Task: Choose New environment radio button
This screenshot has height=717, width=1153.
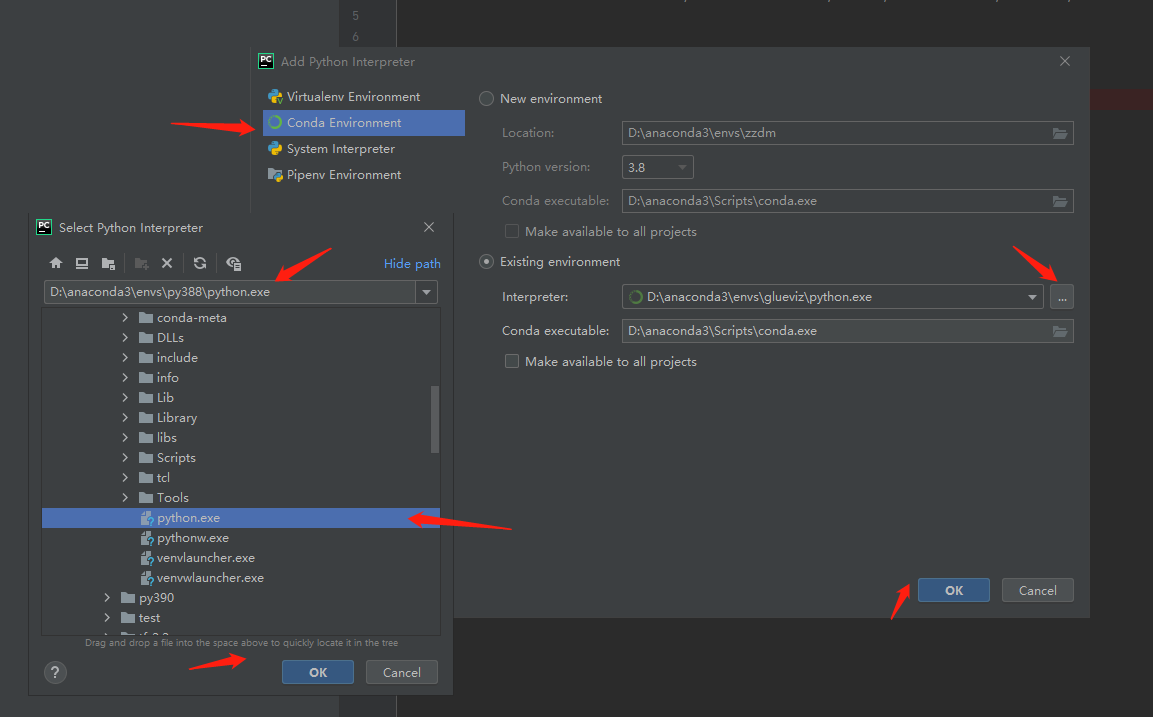Action: point(486,99)
